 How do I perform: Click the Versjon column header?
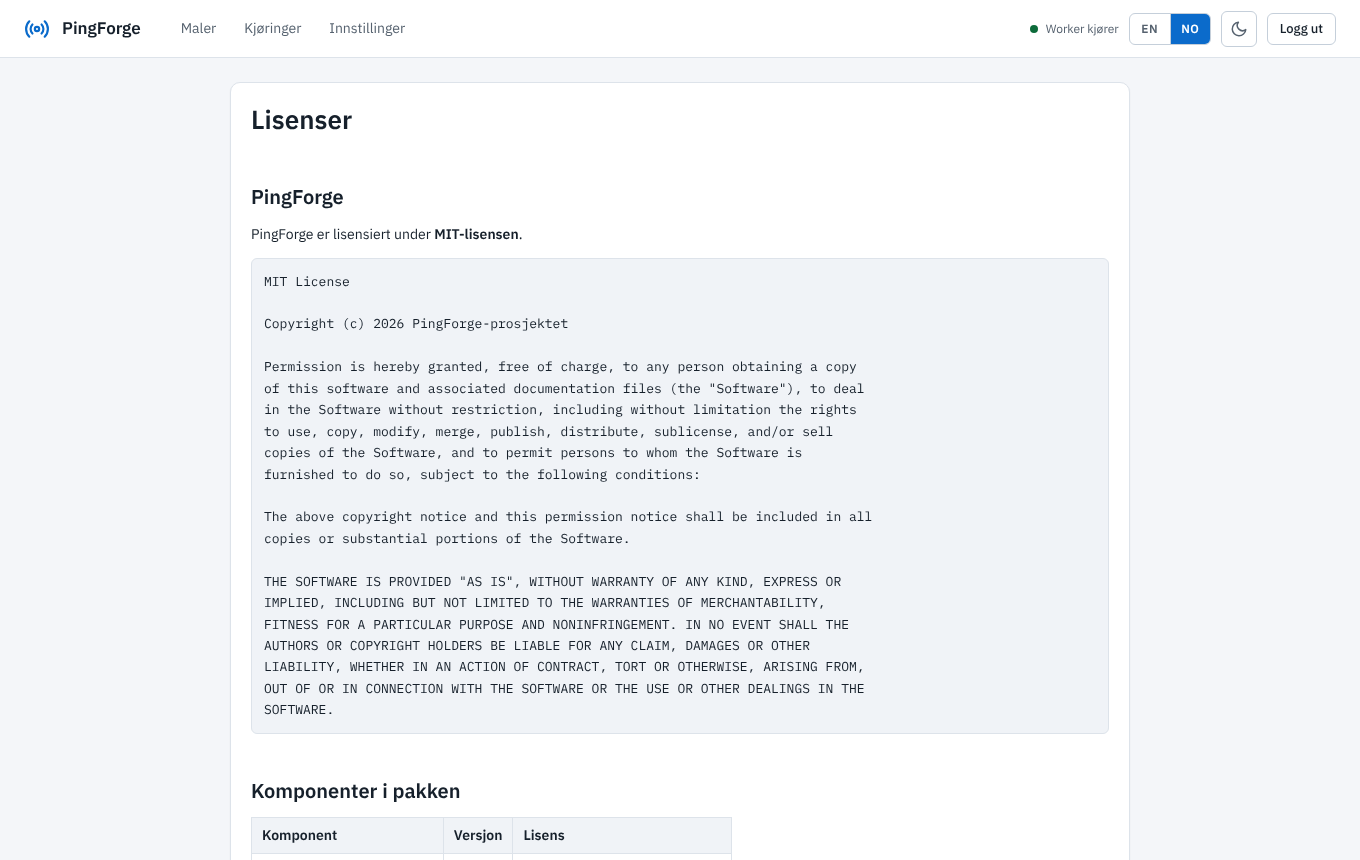[x=478, y=835]
